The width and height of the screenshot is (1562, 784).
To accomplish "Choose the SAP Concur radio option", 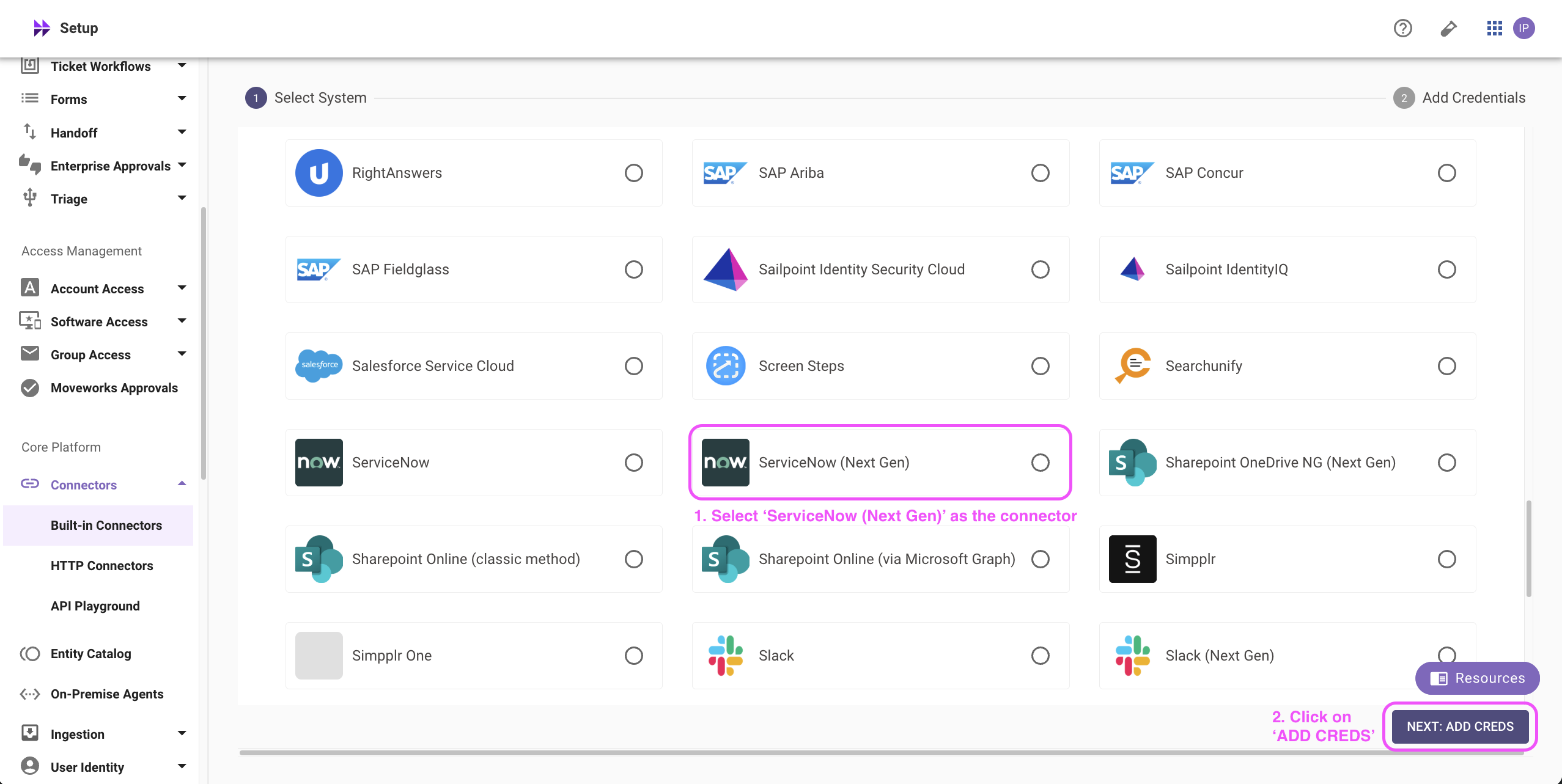I will point(1446,173).
